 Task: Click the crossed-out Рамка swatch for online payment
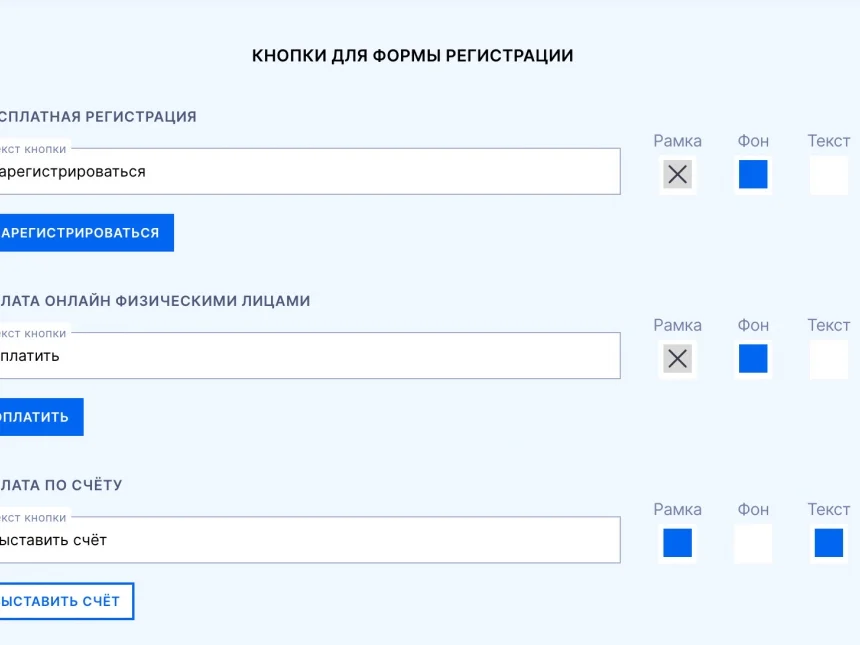pos(677,359)
